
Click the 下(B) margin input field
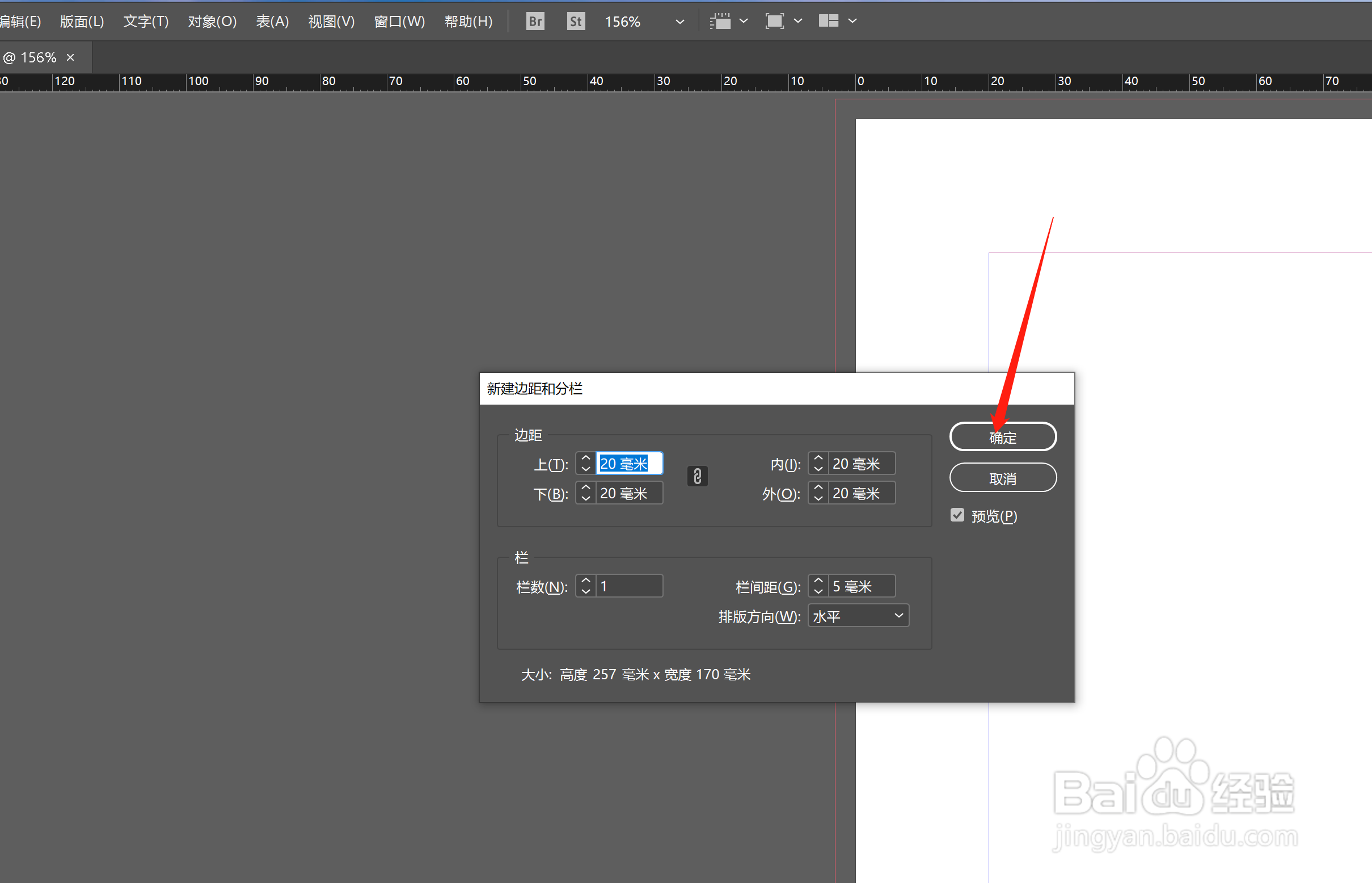point(629,493)
